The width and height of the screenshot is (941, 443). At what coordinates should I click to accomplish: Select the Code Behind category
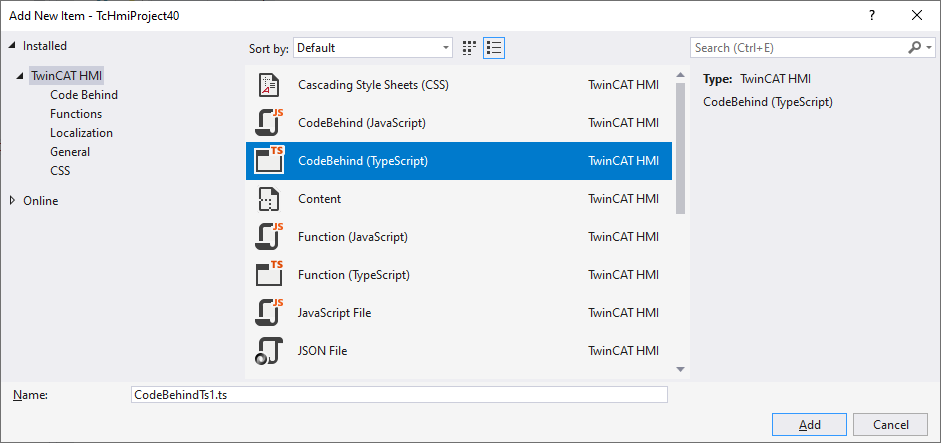pos(84,95)
